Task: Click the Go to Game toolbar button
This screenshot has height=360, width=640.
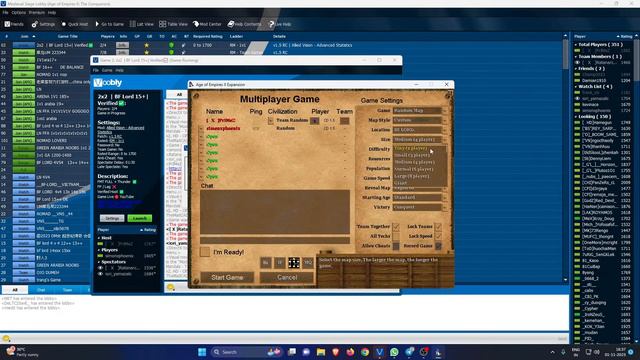Action: tap(109, 24)
